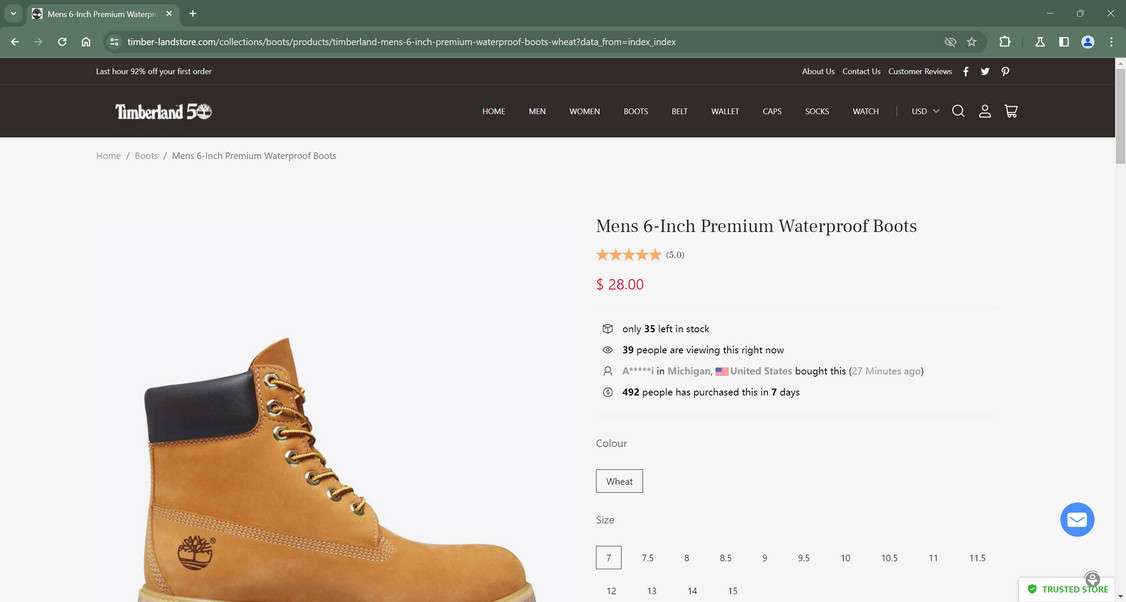Open the shopping cart icon

(1011, 111)
